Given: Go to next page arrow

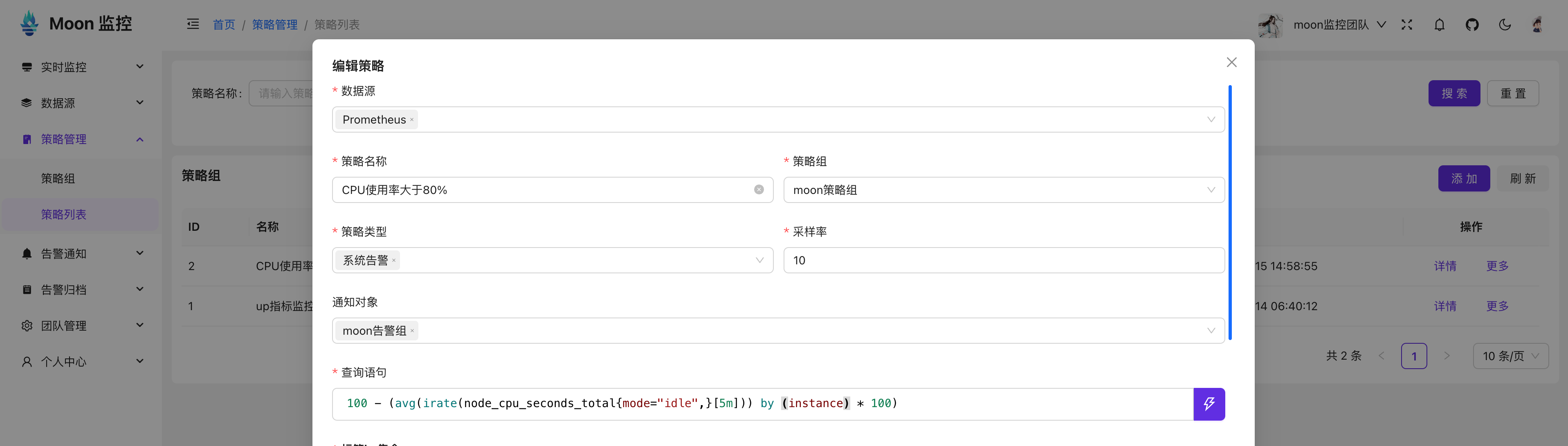Looking at the screenshot, I should [1447, 356].
